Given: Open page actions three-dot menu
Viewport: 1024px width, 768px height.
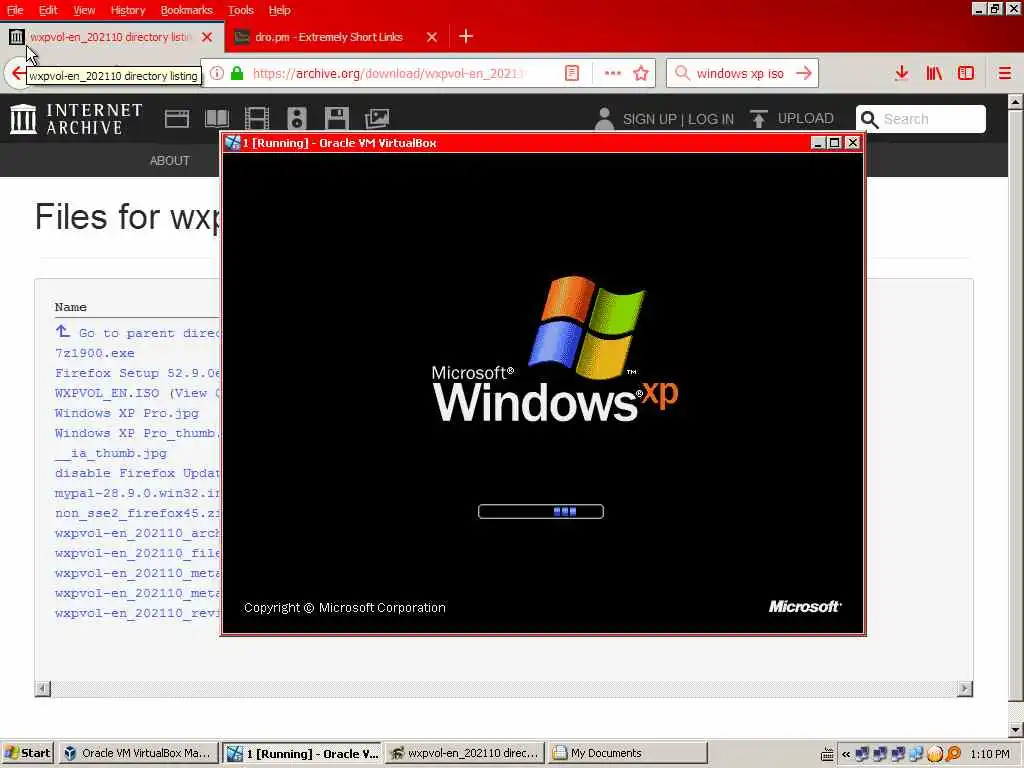Looking at the screenshot, I should click(613, 73).
